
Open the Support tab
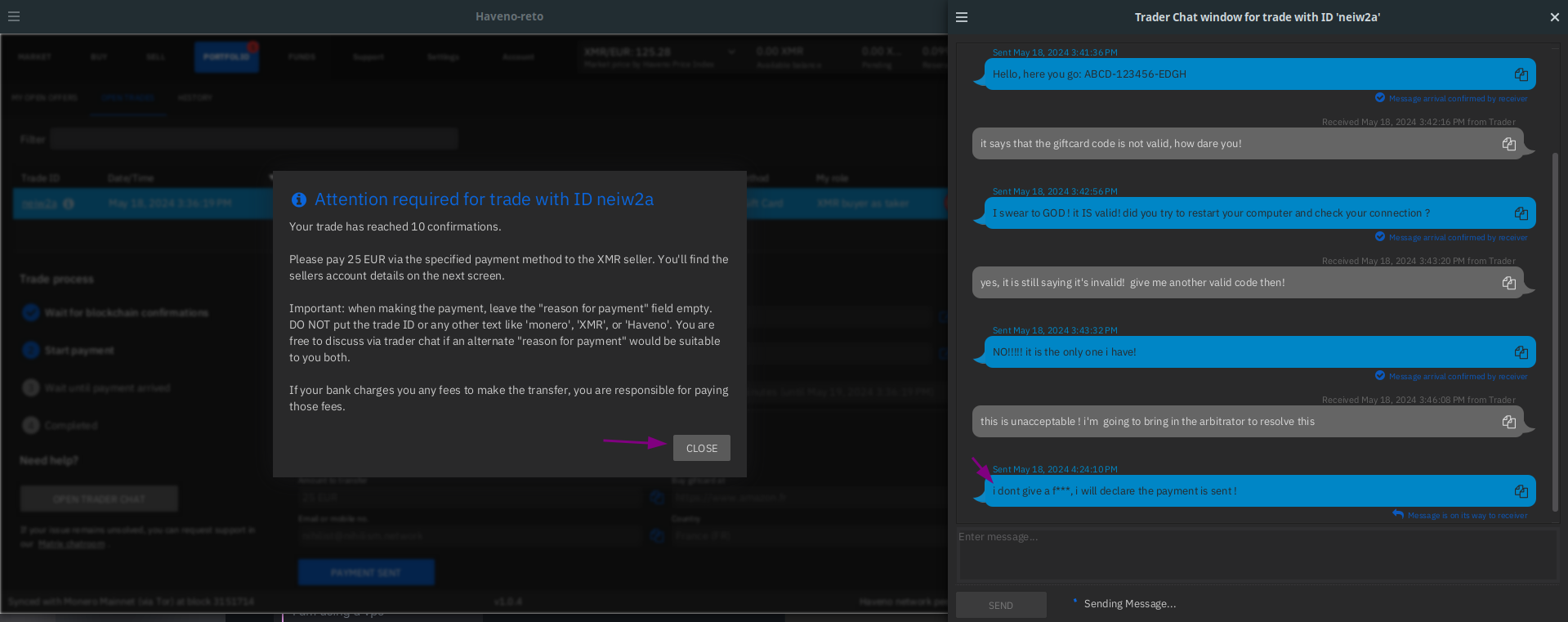pyautogui.click(x=369, y=57)
